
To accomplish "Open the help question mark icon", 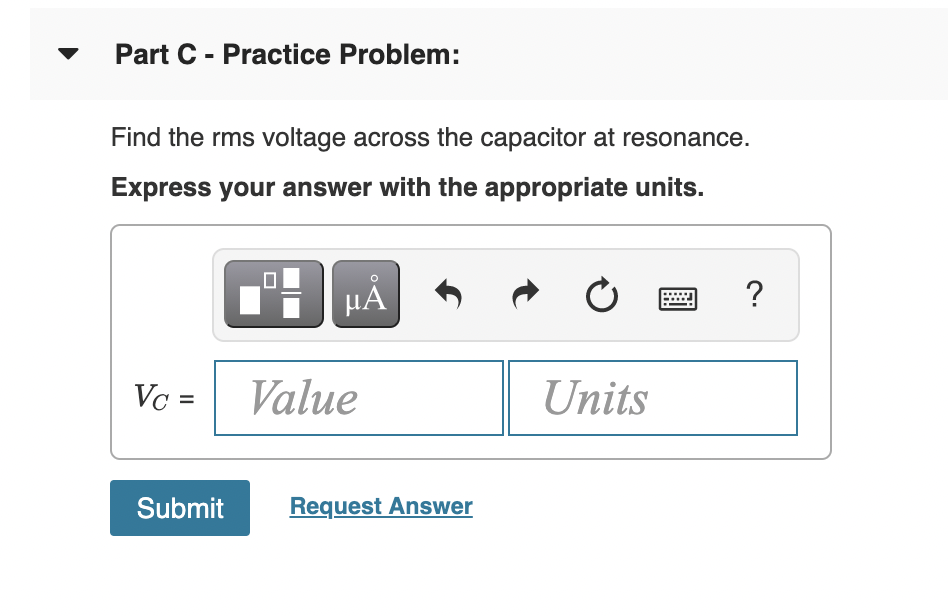I will [x=754, y=293].
